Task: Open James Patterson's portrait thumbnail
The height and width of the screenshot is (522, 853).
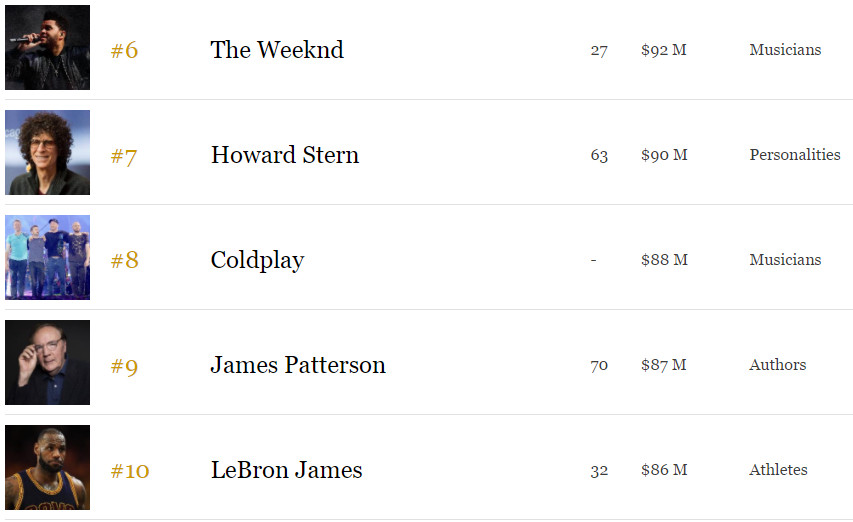Action: [47, 362]
